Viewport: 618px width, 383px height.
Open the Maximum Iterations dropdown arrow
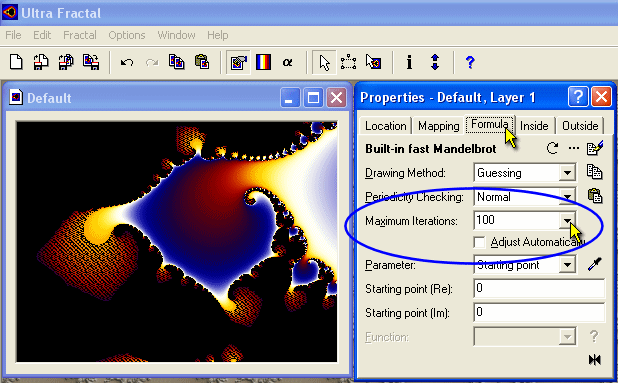[567, 220]
